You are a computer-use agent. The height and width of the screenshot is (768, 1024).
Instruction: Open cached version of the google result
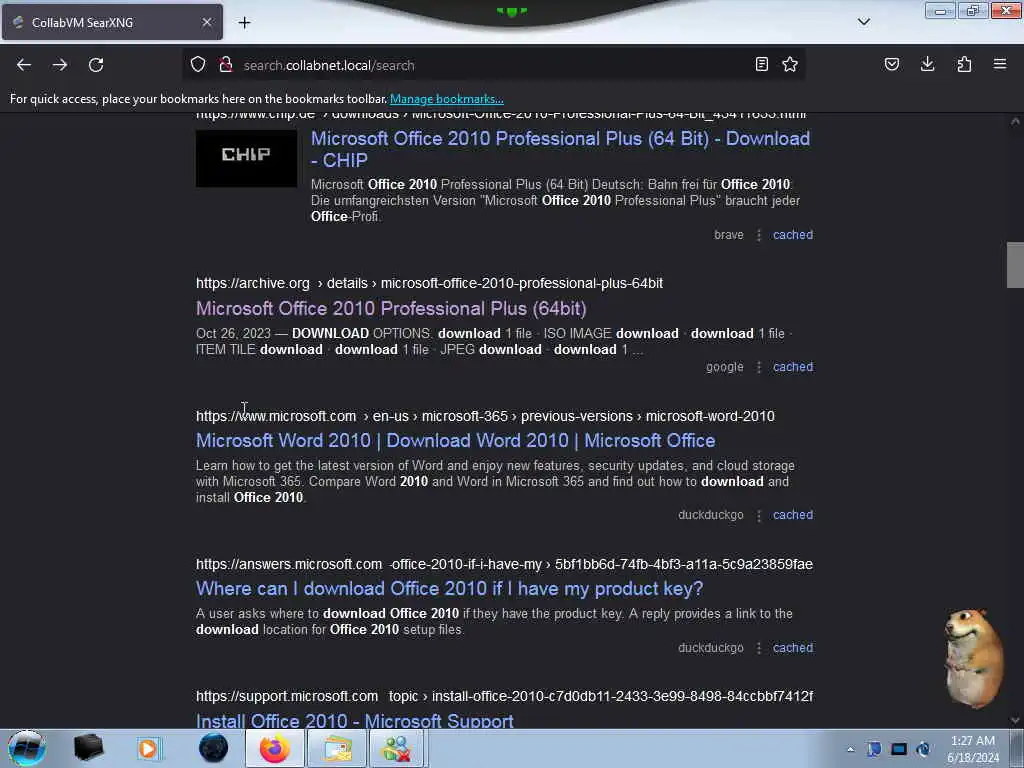(793, 367)
